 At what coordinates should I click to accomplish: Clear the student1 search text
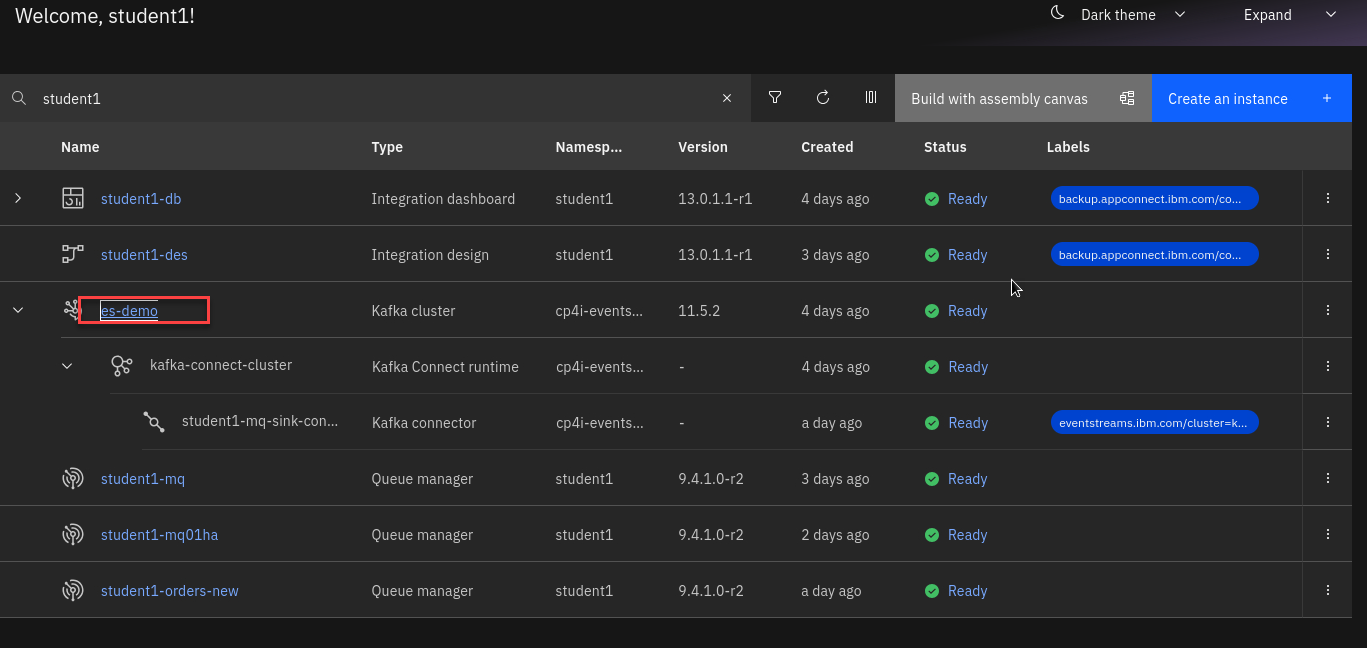(727, 98)
